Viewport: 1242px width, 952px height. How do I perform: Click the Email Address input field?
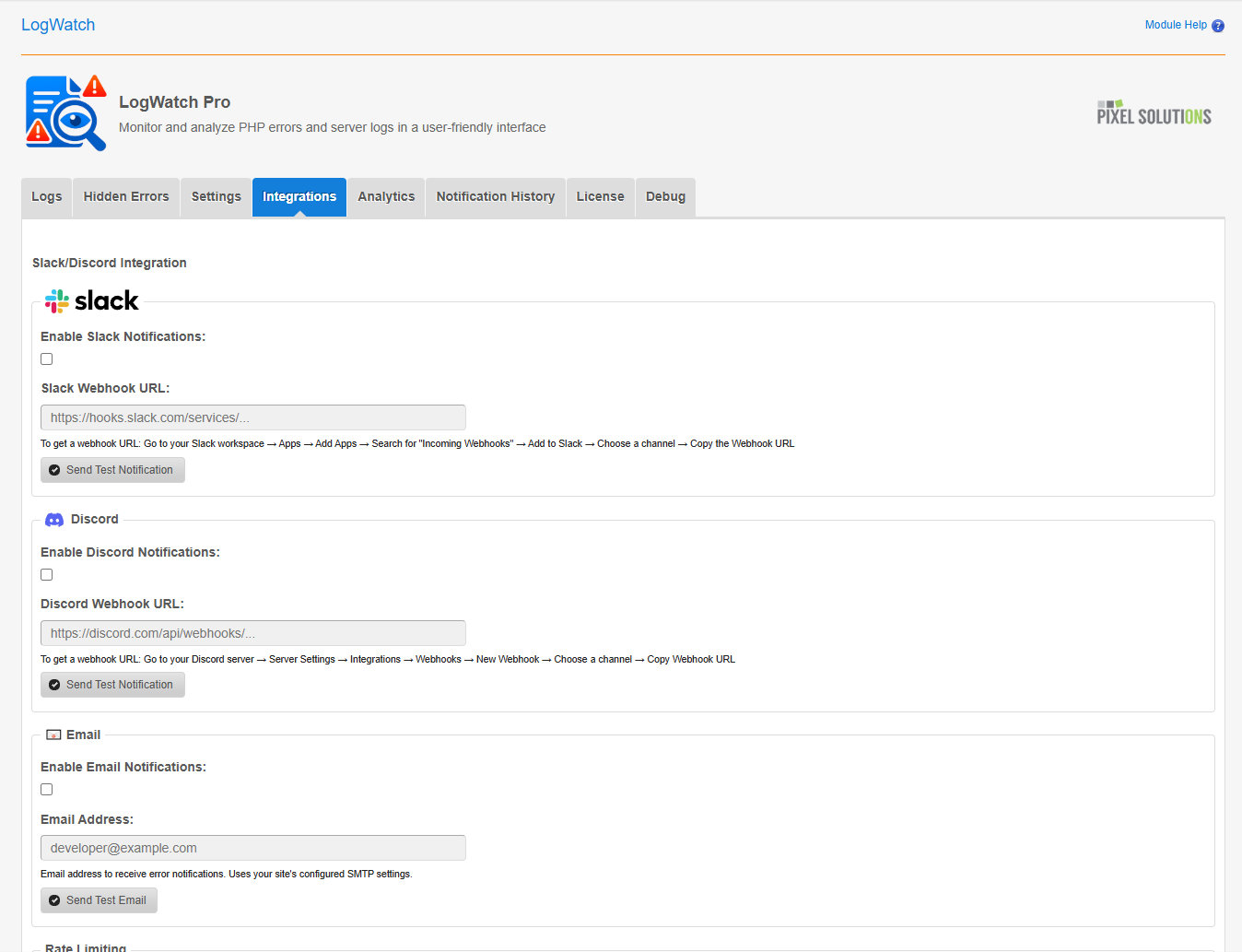click(x=252, y=847)
